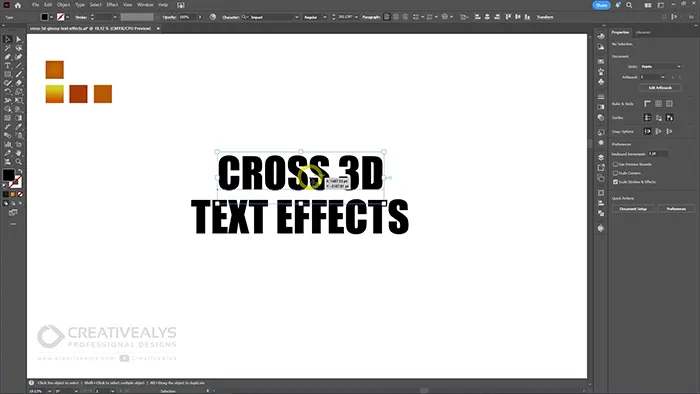
Task: Open the Layers panel icon
Action: [601, 158]
